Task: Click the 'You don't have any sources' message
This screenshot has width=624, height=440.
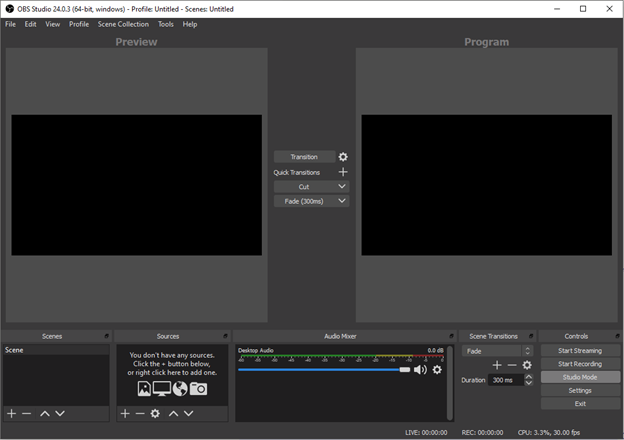Action: coord(172,364)
